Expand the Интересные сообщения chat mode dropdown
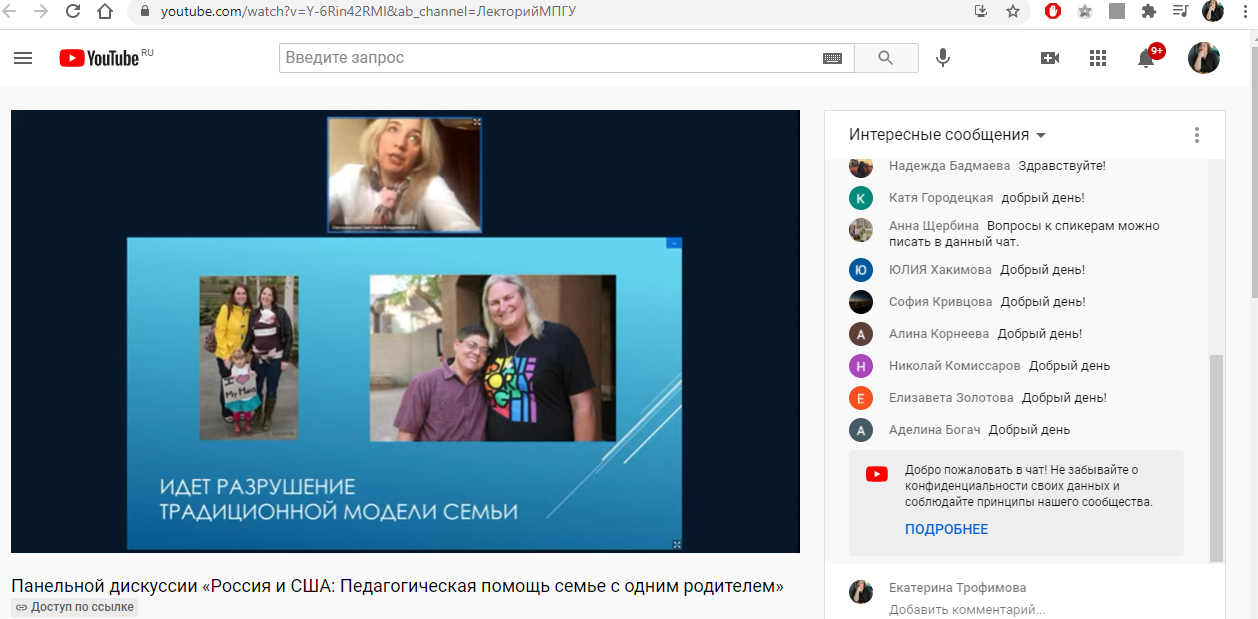This screenshot has height=619, width=1258. click(946, 135)
